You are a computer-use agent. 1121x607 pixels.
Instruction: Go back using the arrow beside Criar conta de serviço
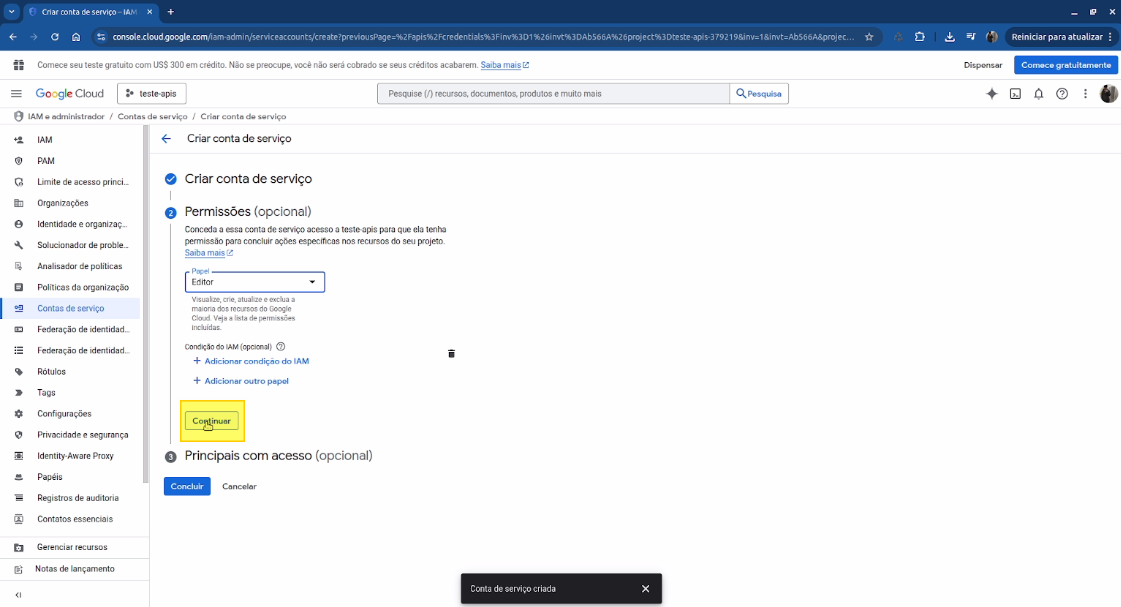(x=167, y=139)
